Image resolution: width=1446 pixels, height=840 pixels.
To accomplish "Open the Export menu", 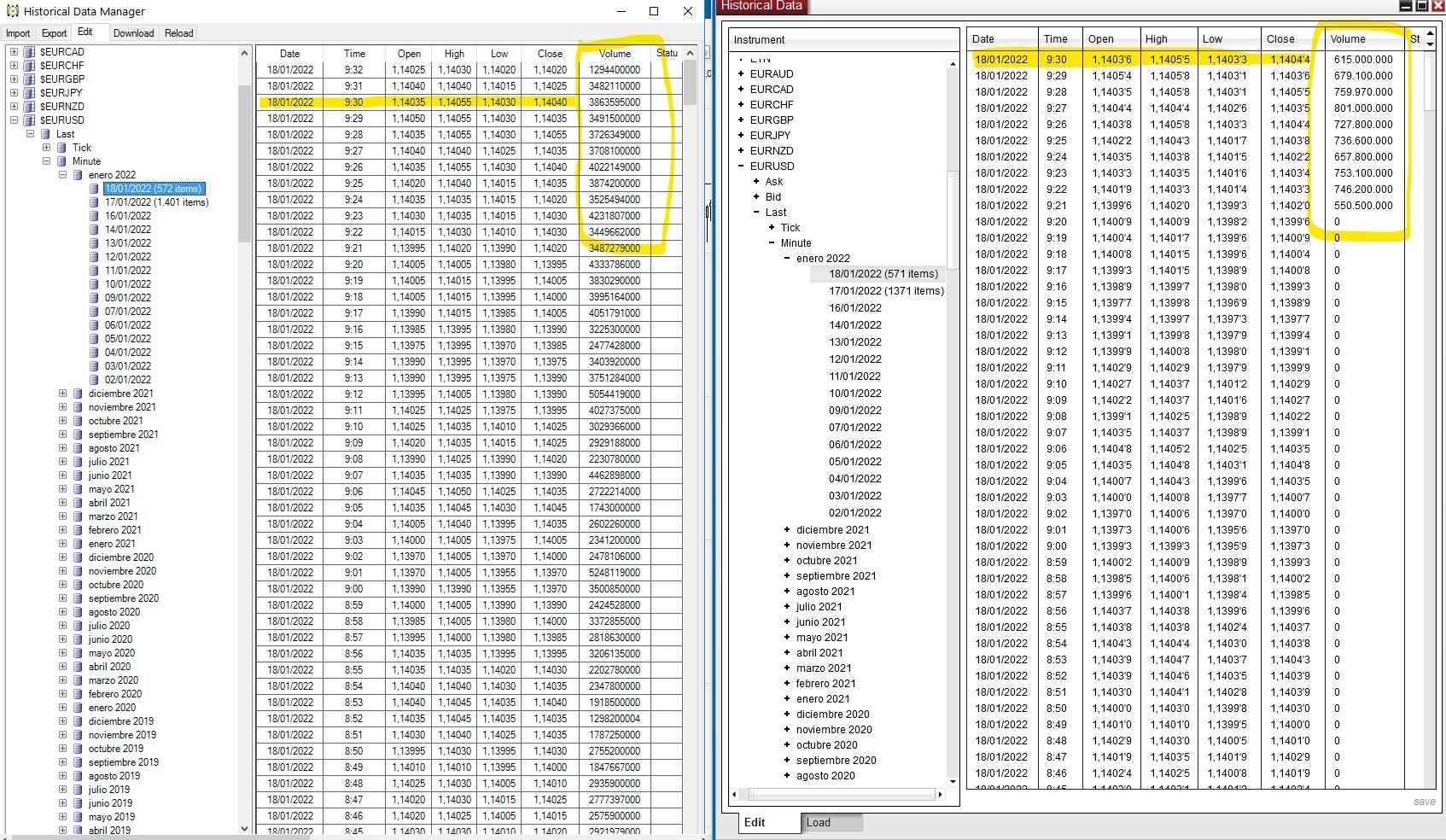I will (54, 33).
